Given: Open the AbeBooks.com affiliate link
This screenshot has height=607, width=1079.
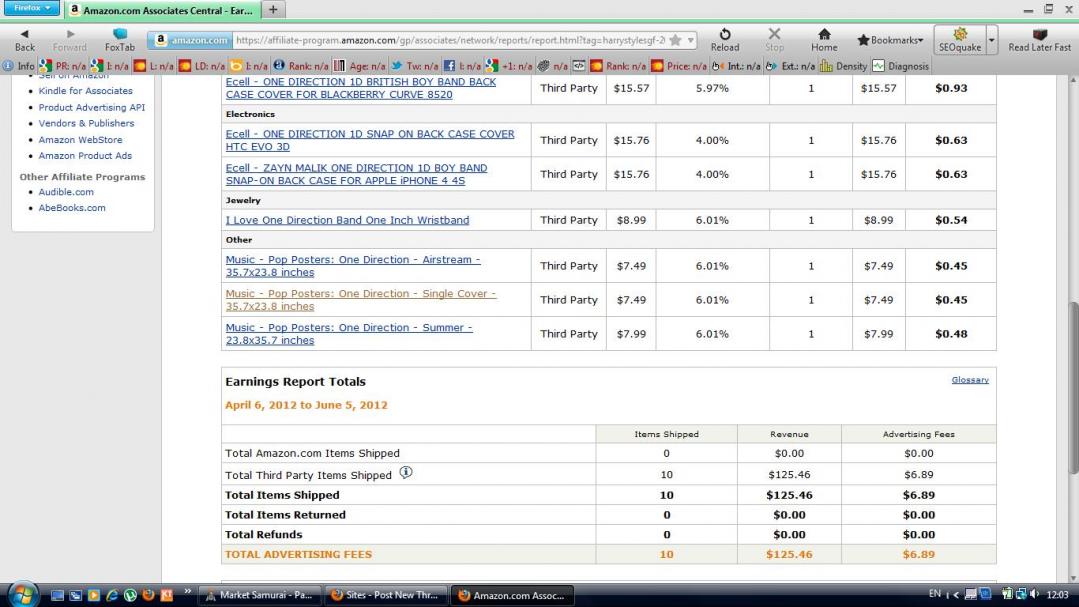Looking at the screenshot, I should 72,208.
